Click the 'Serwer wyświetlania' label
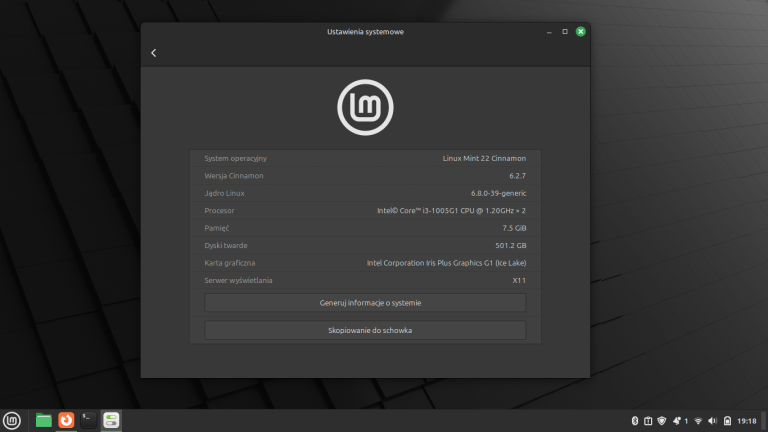The height and width of the screenshot is (432, 768). 238,281
